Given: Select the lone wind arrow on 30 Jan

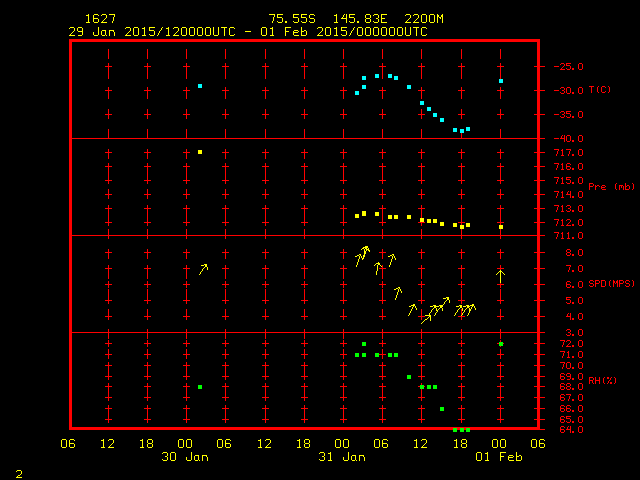Looking at the screenshot, I should click(x=204, y=268).
